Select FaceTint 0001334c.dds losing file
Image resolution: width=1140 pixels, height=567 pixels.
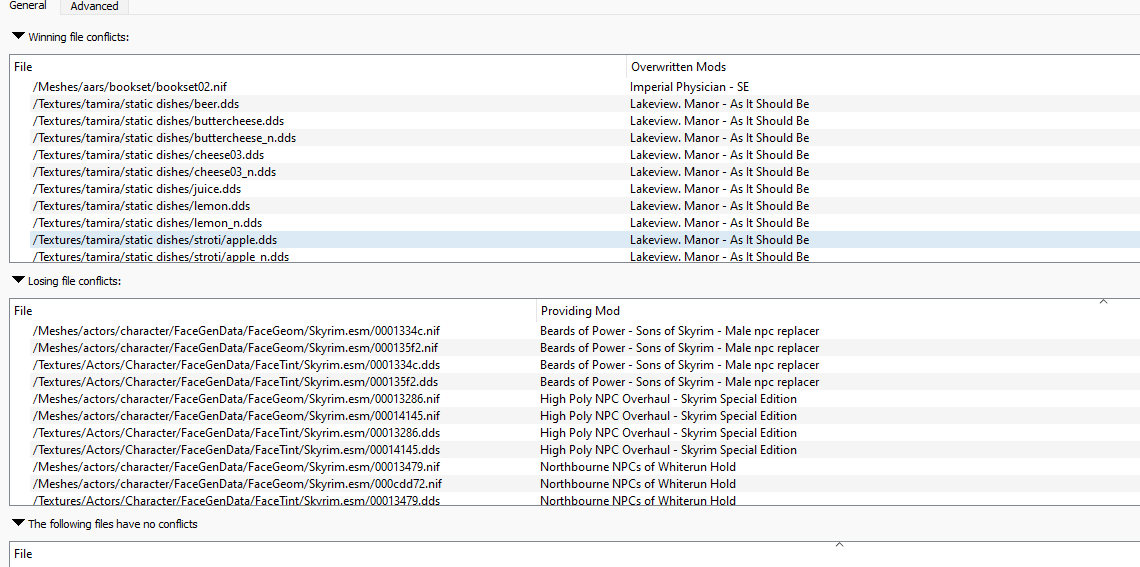tap(236, 365)
